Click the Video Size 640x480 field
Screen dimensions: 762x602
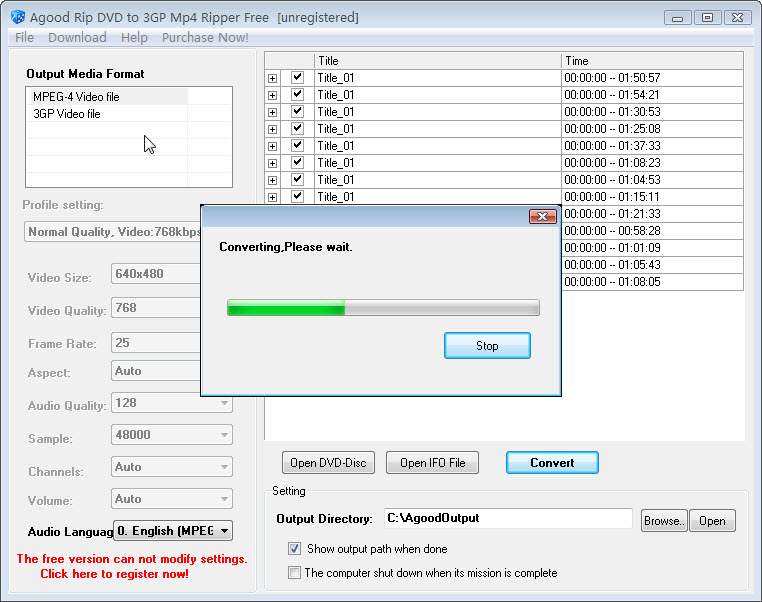pos(156,274)
